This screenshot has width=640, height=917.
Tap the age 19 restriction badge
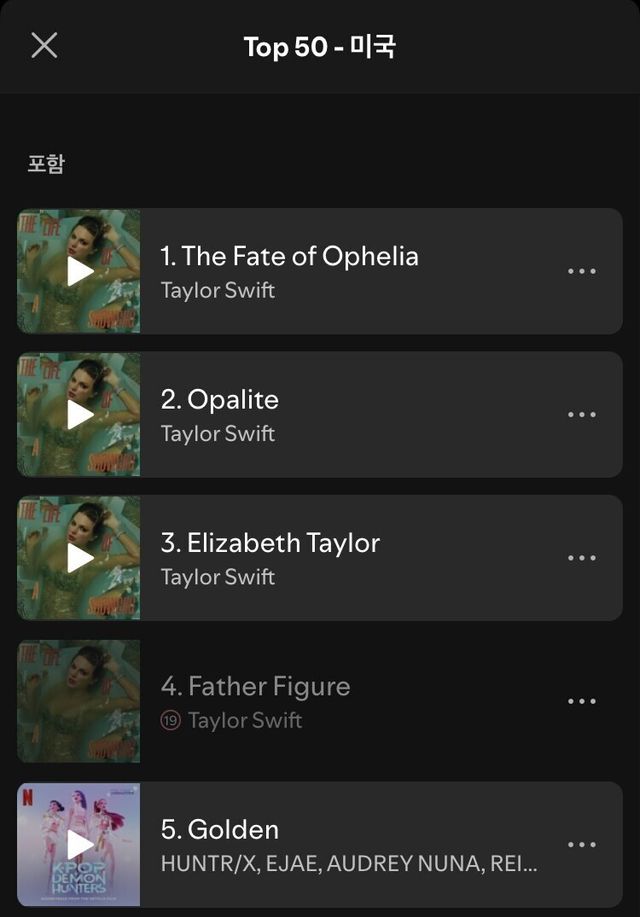171,720
